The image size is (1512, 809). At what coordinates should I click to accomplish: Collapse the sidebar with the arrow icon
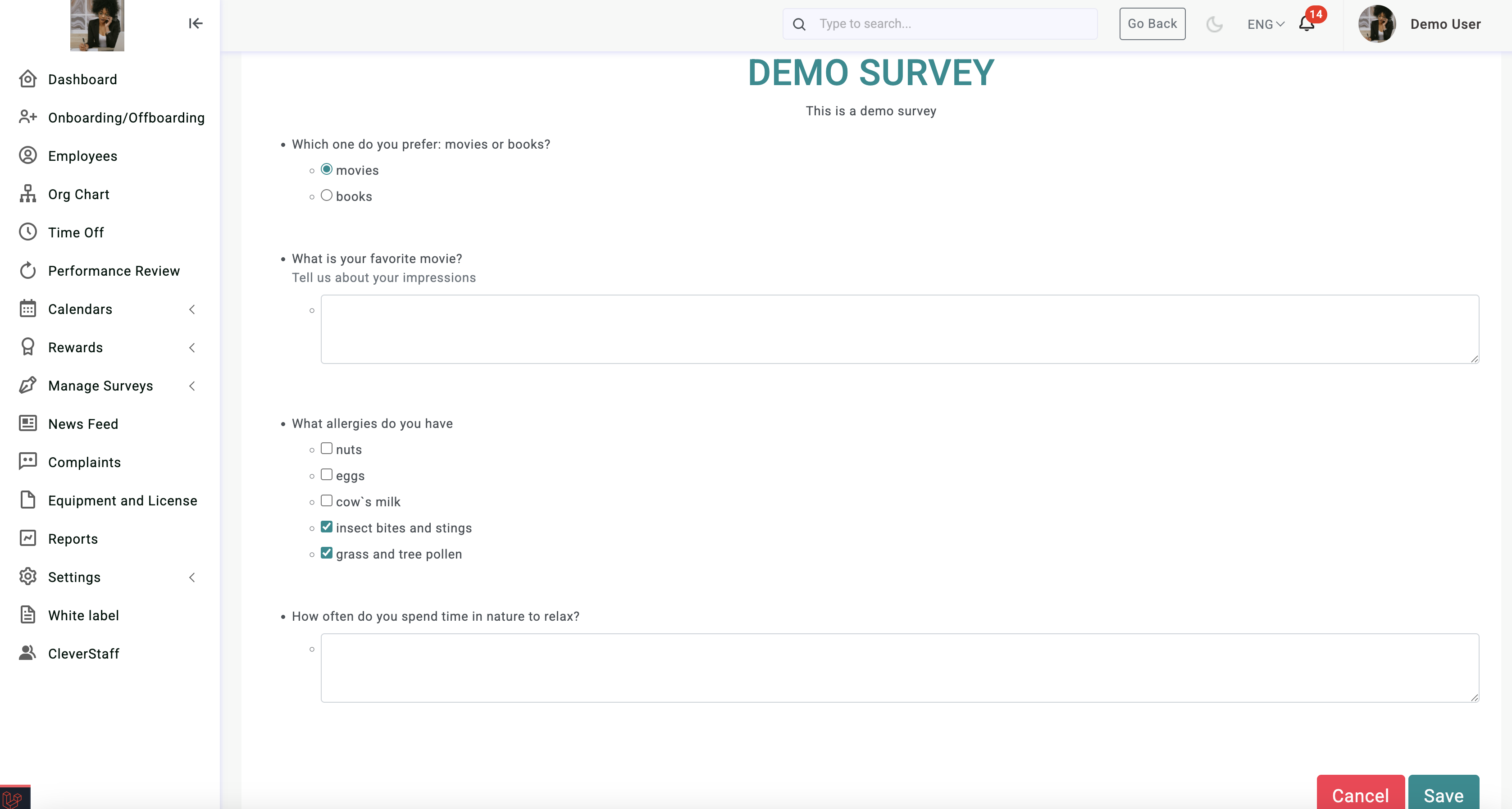(196, 23)
